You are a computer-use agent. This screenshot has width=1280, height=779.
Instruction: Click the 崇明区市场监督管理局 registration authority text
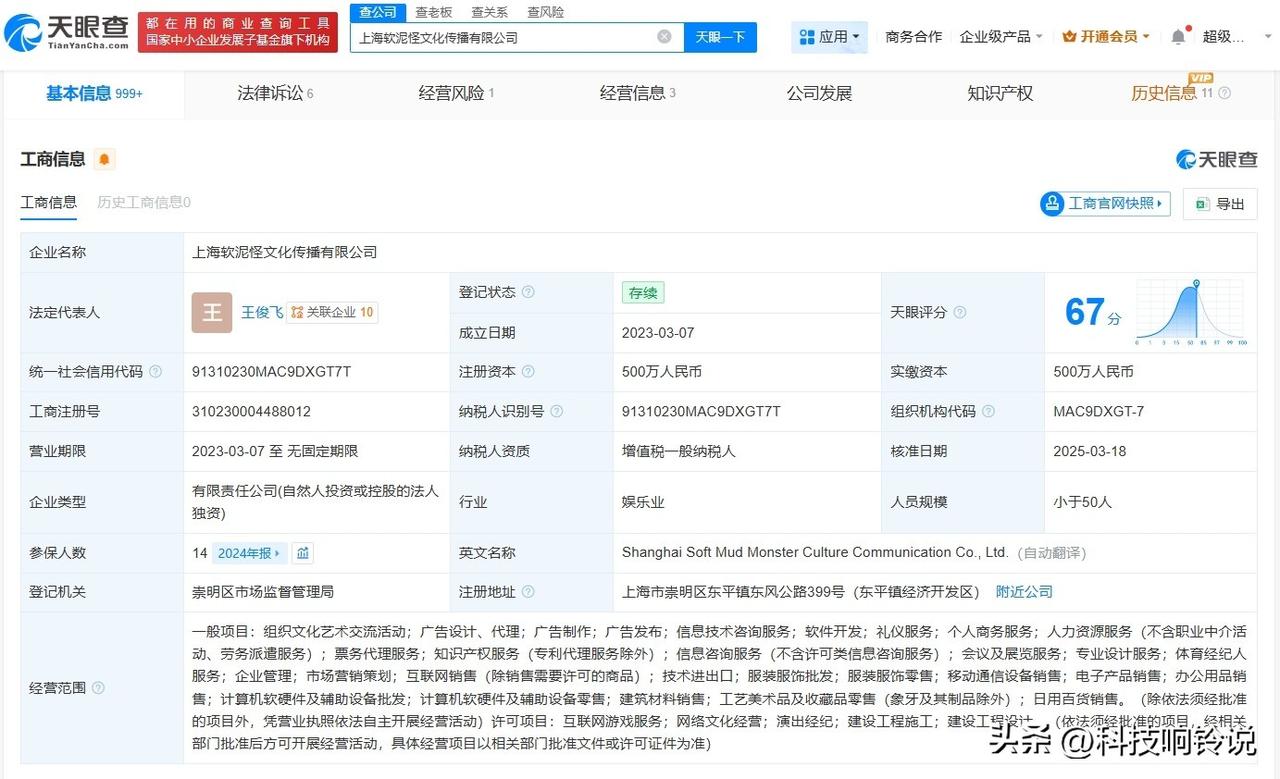263,592
